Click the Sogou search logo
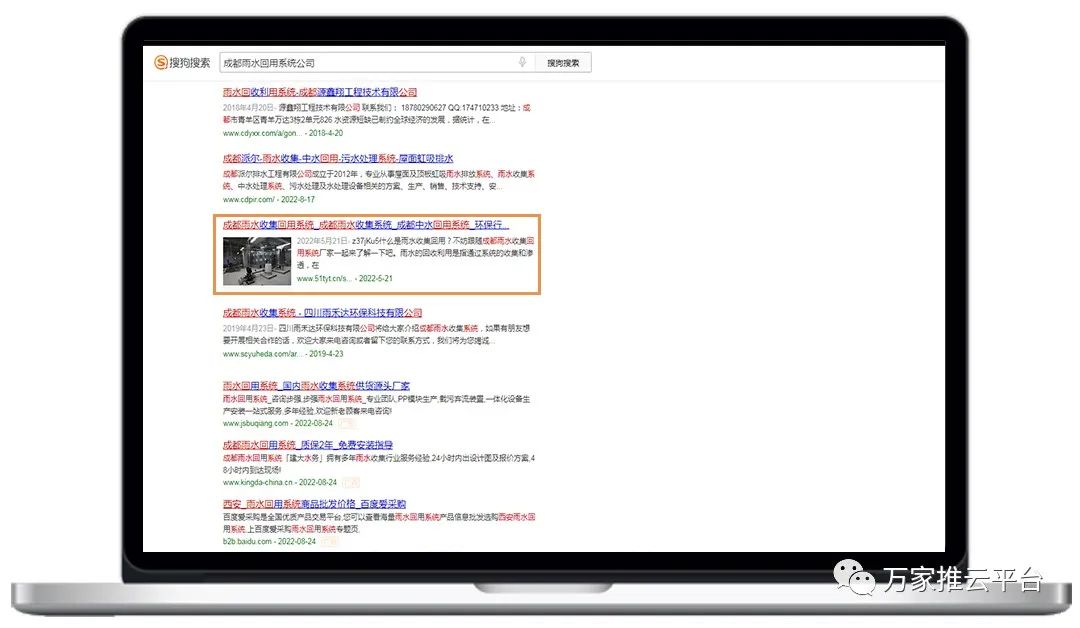1080x628 pixels. click(x=182, y=63)
